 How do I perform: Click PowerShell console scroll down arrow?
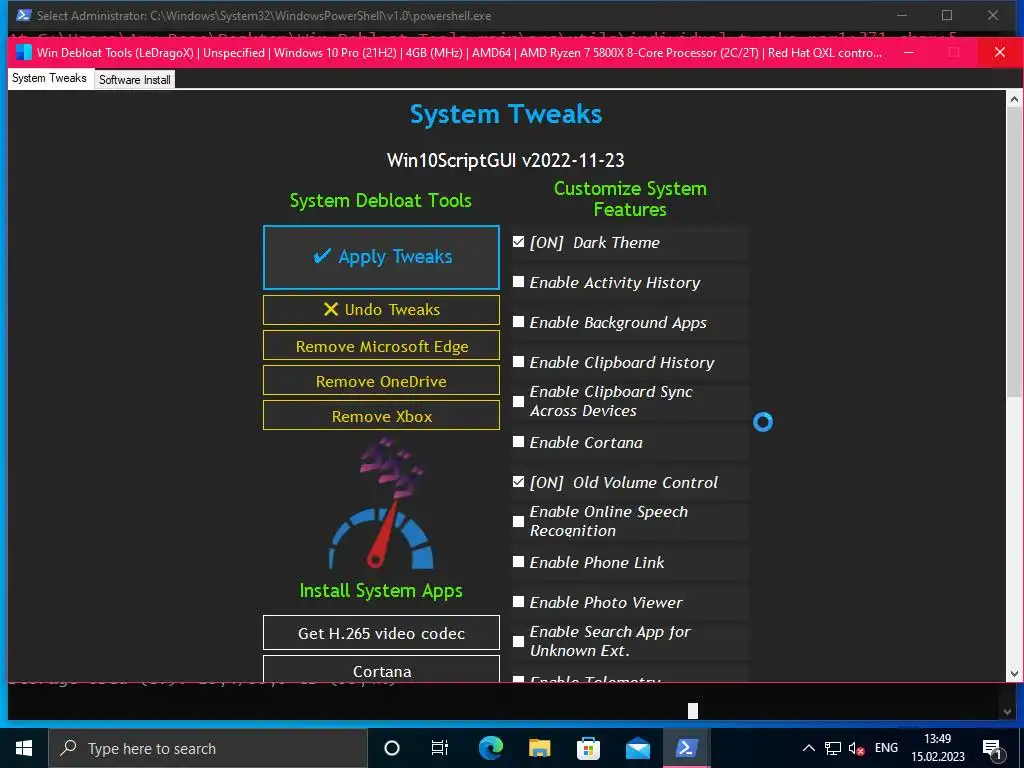[x=1008, y=711]
